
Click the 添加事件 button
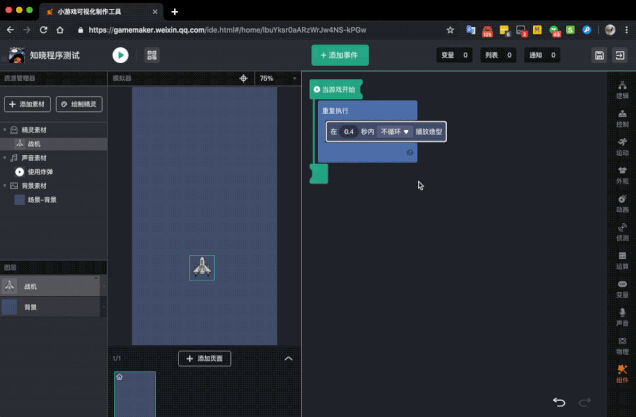pyautogui.click(x=340, y=56)
